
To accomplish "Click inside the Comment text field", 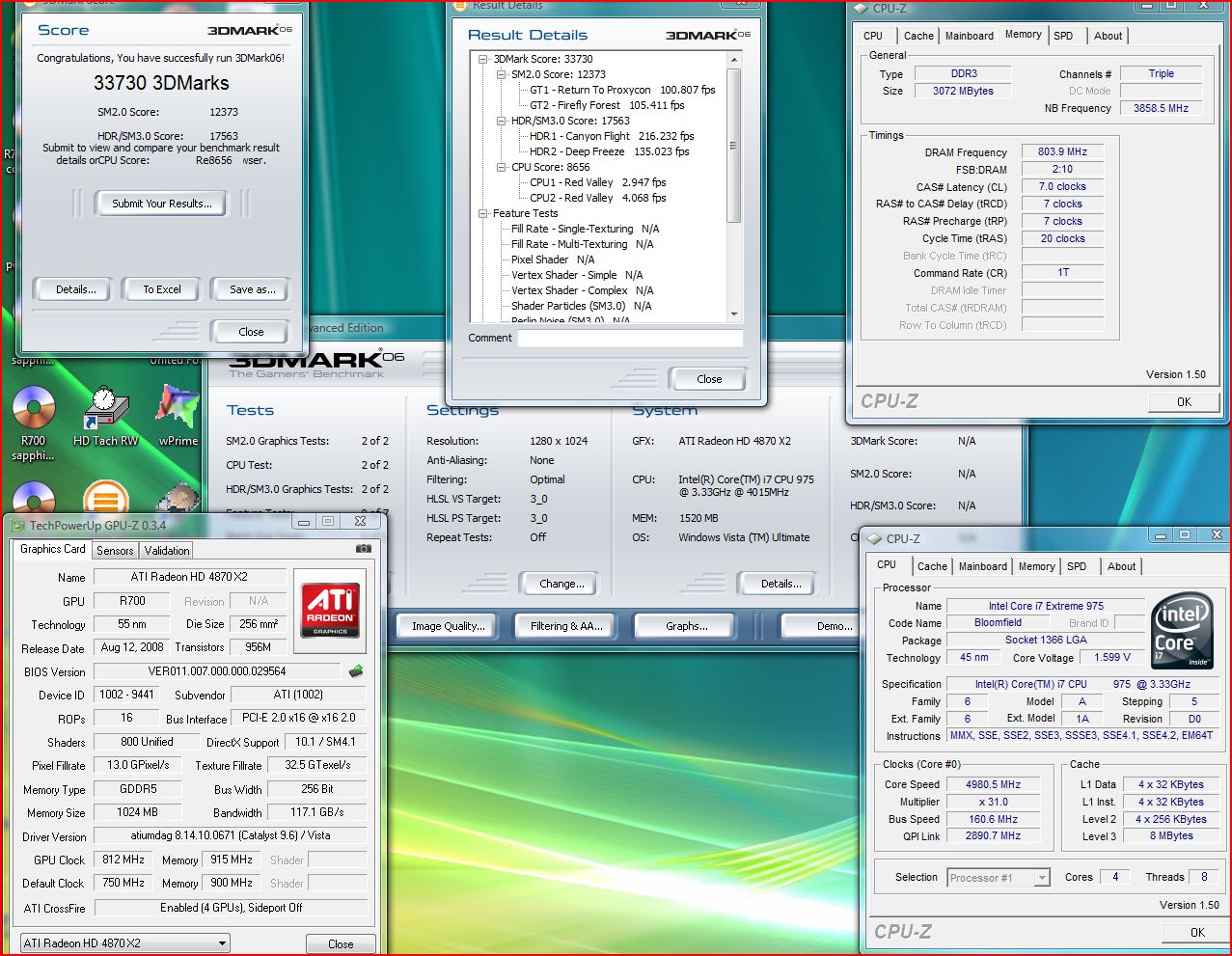I will (630, 338).
